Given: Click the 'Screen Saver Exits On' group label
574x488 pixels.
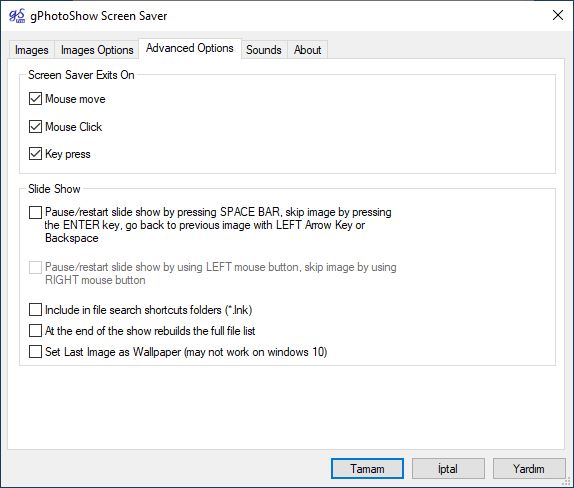Looking at the screenshot, I should tap(81, 75).
